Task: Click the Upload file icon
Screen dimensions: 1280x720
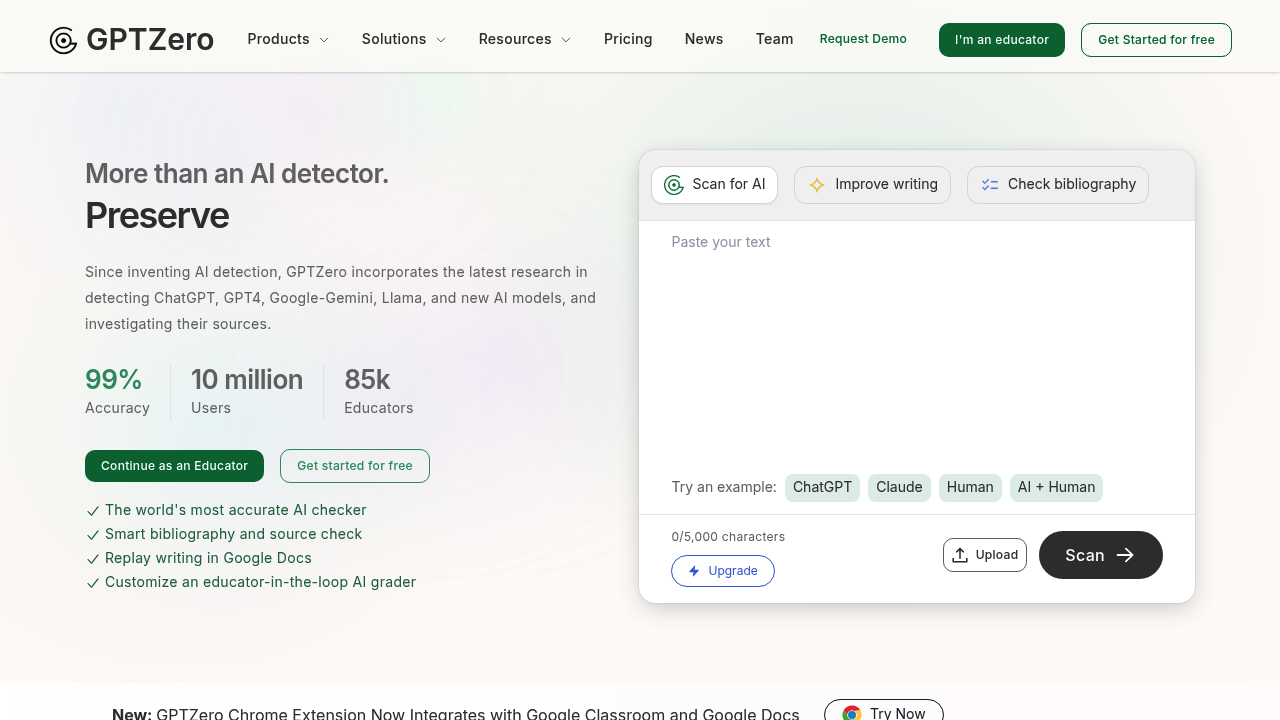Action: point(960,555)
